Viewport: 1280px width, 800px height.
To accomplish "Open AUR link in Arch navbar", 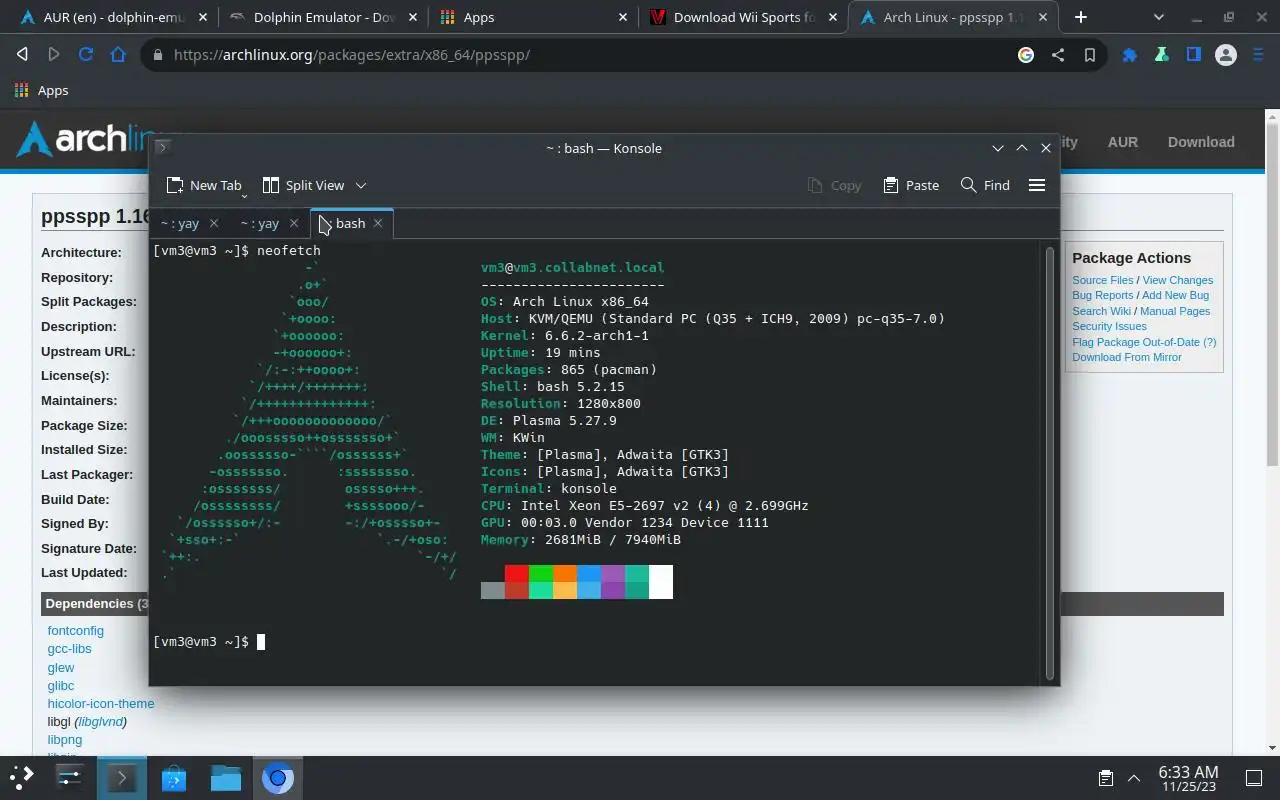I will (1122, 142).
